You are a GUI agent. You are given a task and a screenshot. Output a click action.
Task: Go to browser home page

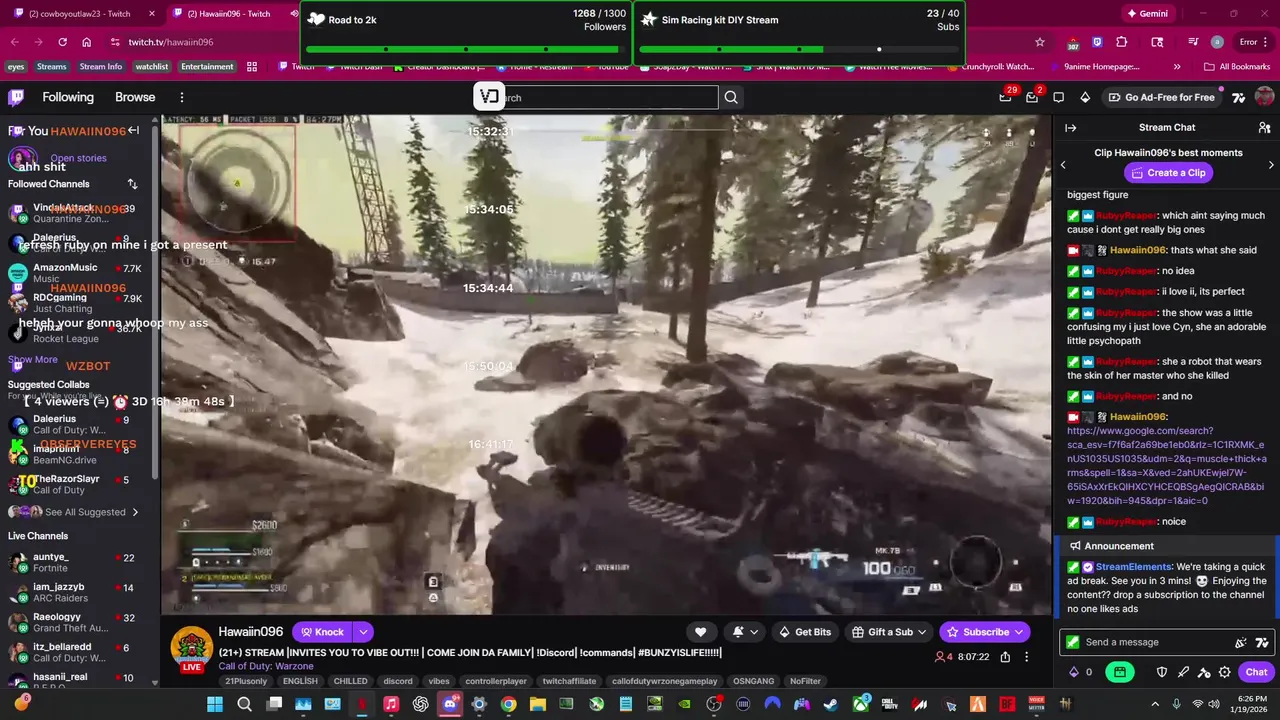(x=87, y=42)
